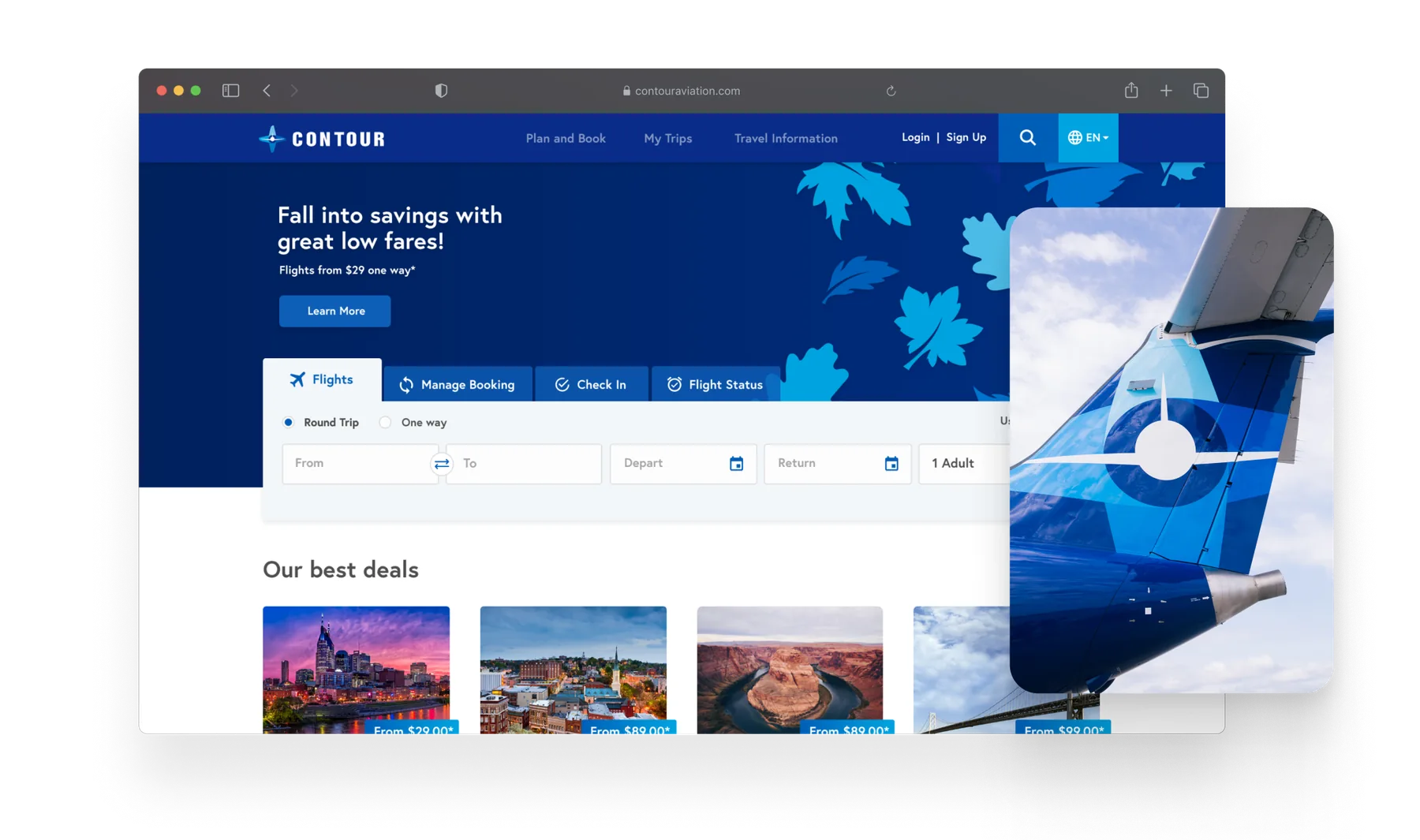1420x840 pixels.
Task: Click the Contour logo in the header
Action: [322, 139]
